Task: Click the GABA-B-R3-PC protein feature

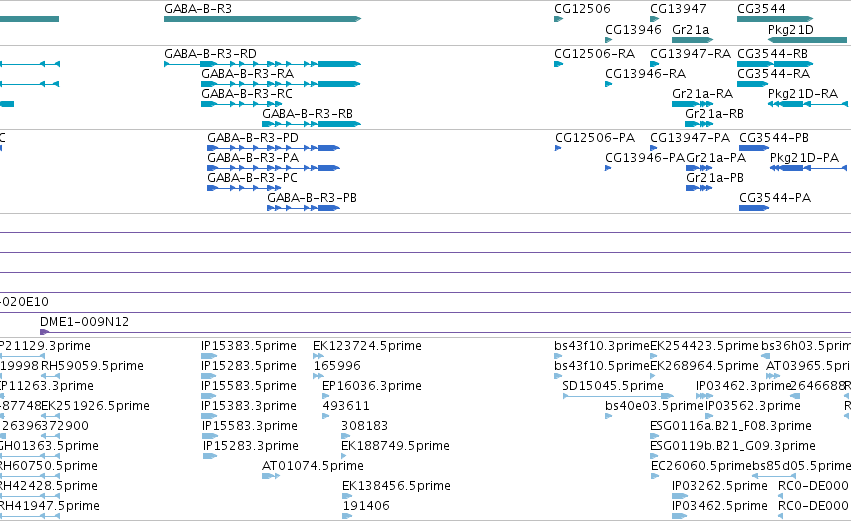Action: click(x=244, y=188)
